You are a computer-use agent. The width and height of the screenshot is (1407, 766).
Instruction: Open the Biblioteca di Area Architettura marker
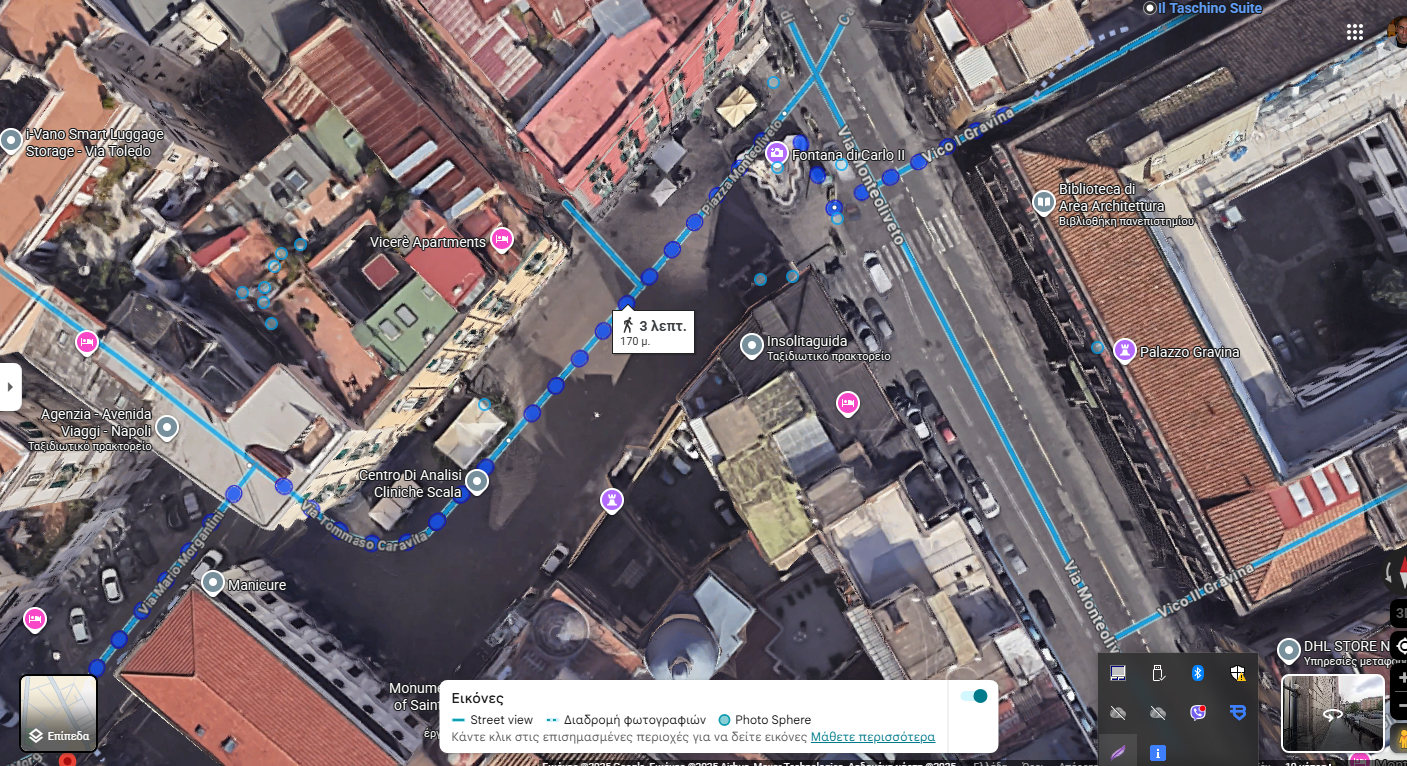click(x=1043, y=203)
